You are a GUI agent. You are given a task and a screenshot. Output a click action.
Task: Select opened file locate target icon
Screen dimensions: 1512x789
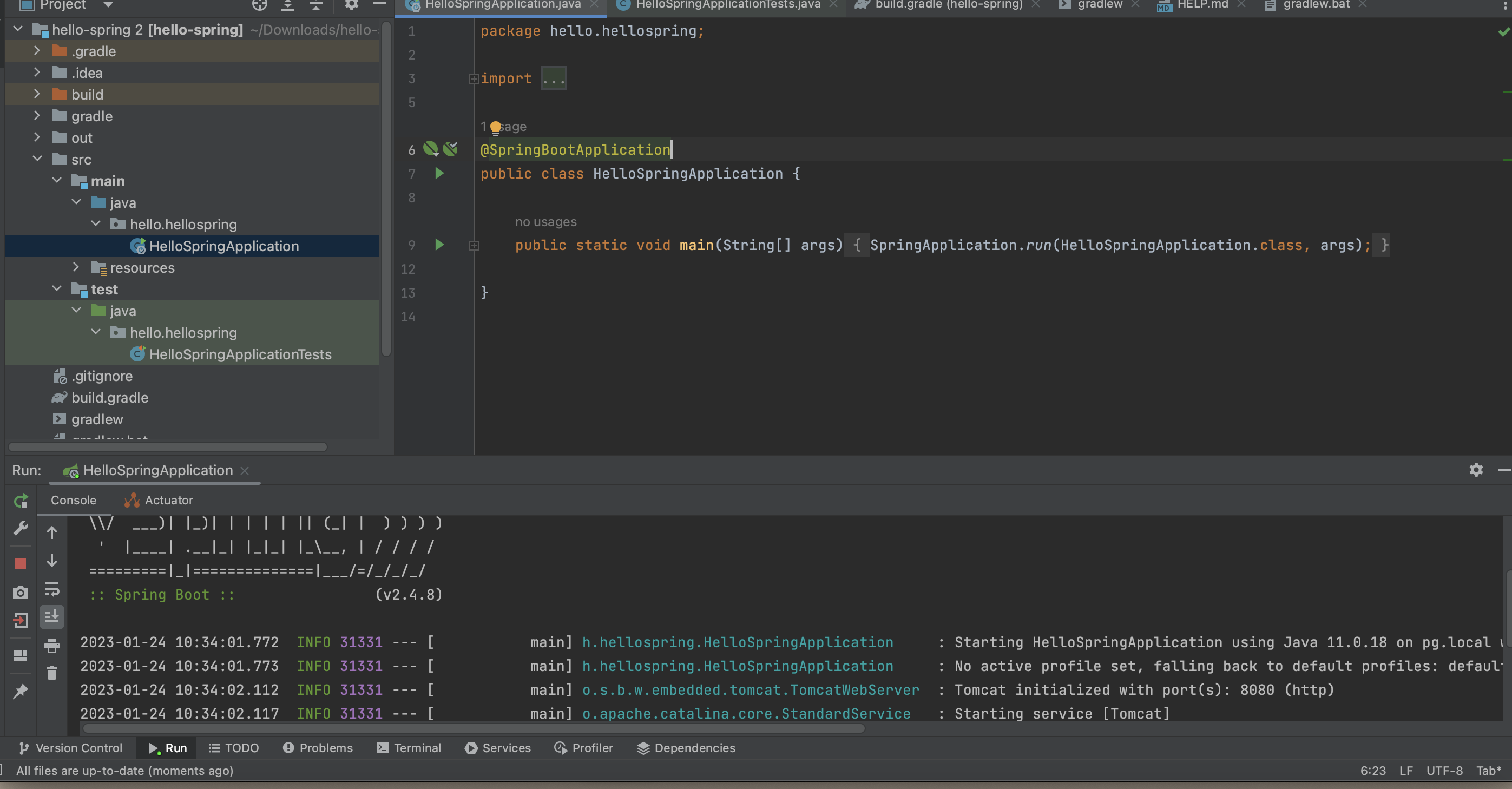[x=259, y=5]
